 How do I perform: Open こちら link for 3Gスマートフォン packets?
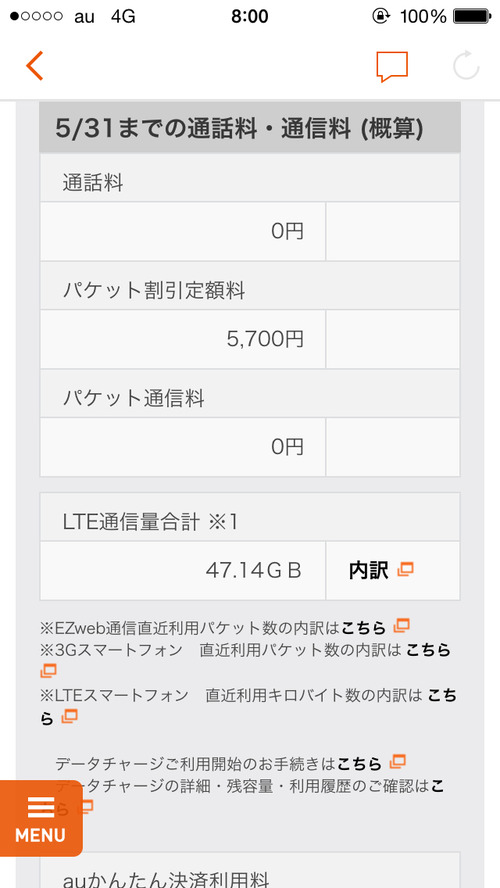click(x=428, y=650)
